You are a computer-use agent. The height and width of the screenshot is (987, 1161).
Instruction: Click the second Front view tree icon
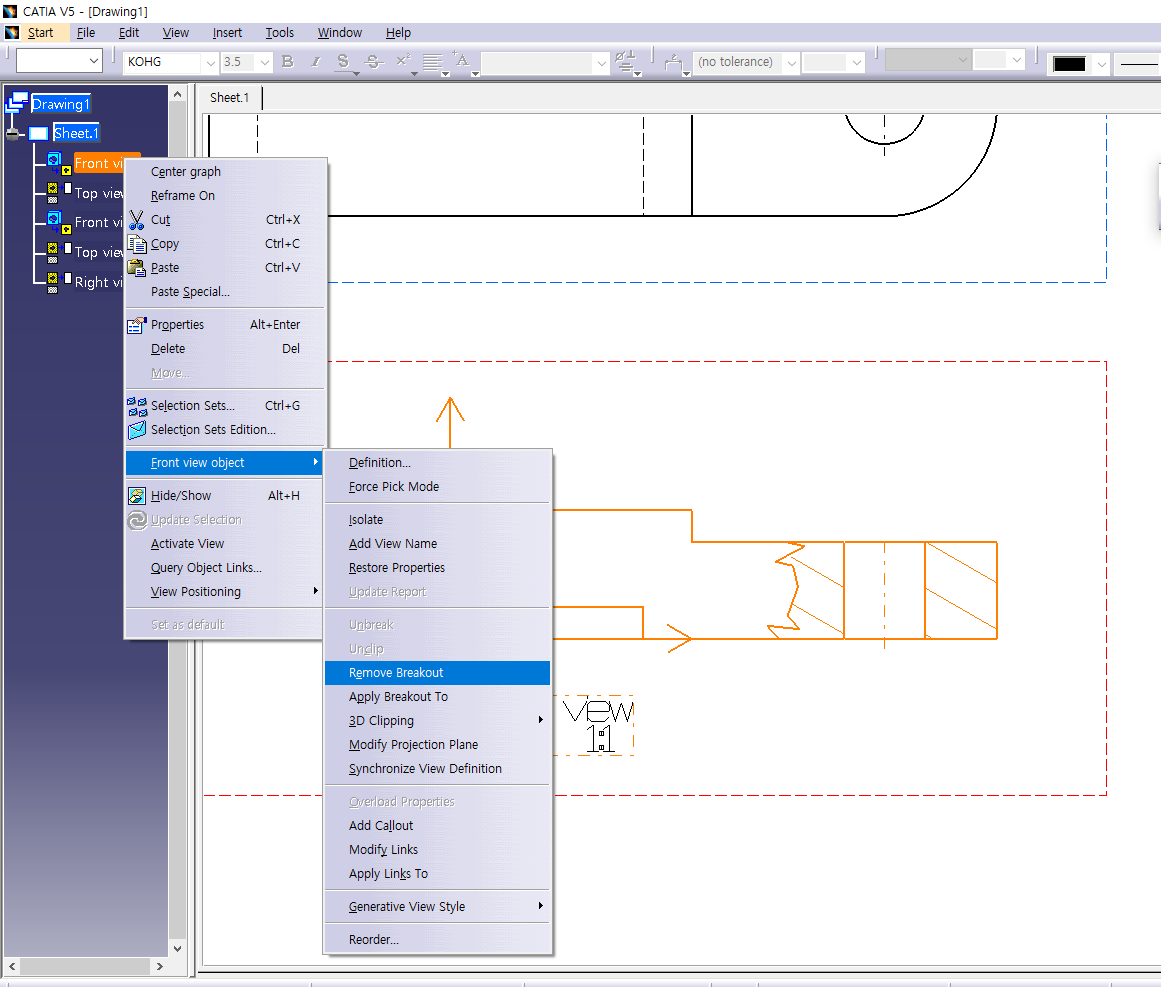[59, 222]
